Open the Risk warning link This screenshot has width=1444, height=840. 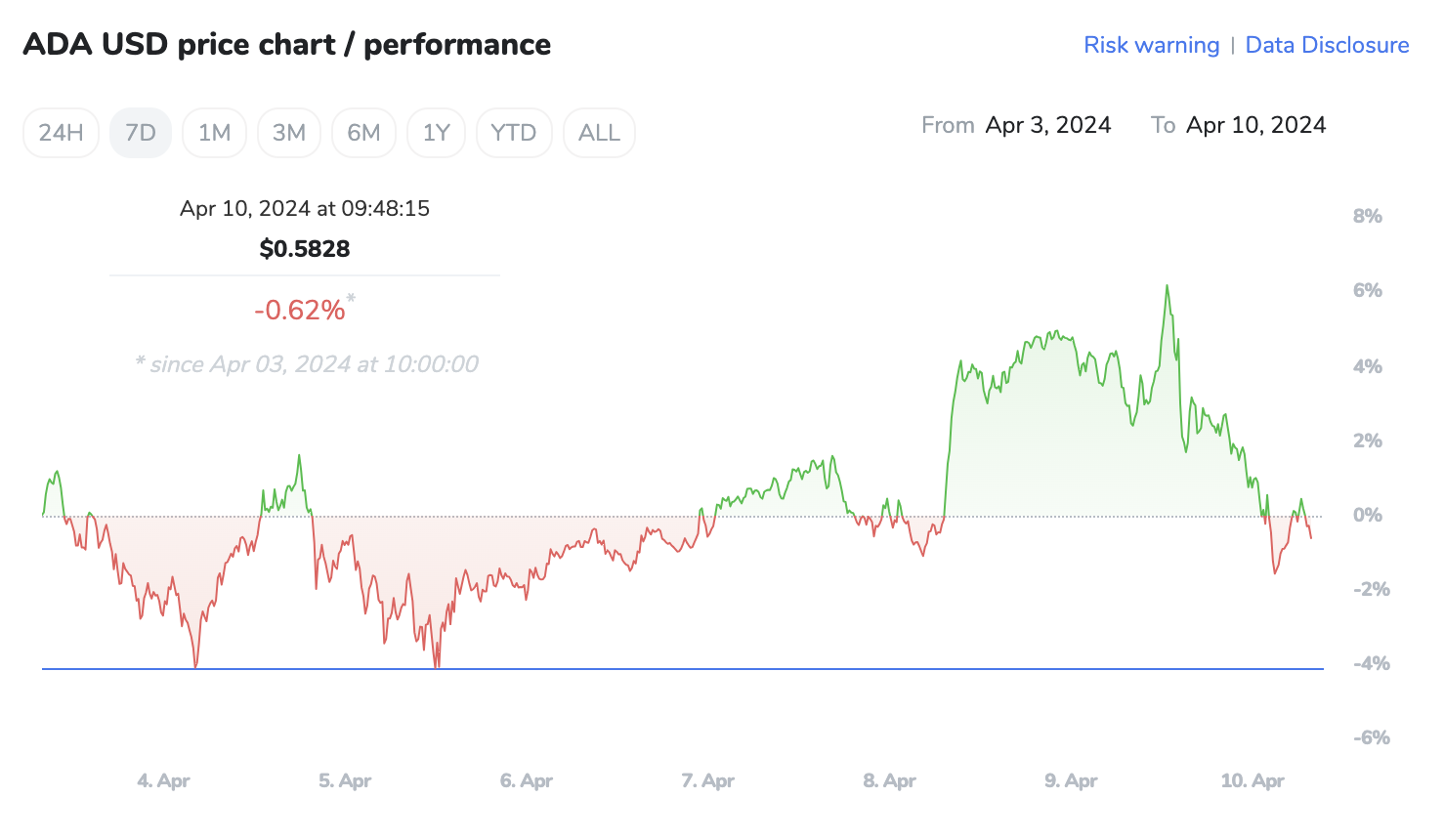(x=1151, y=45)
